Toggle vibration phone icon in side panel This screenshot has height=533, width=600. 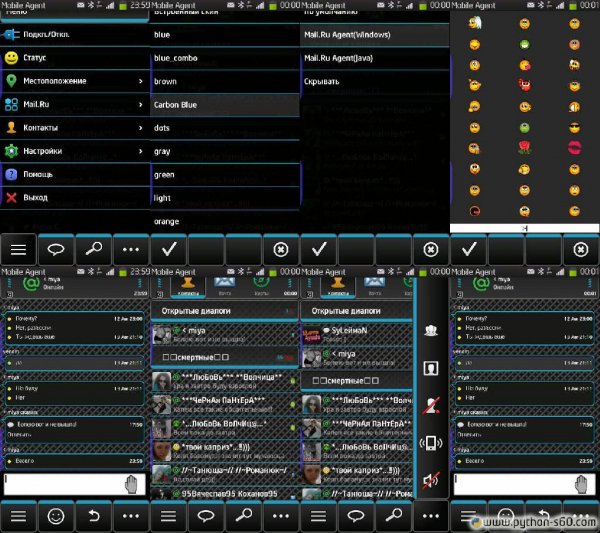click(x=431, y=443)
